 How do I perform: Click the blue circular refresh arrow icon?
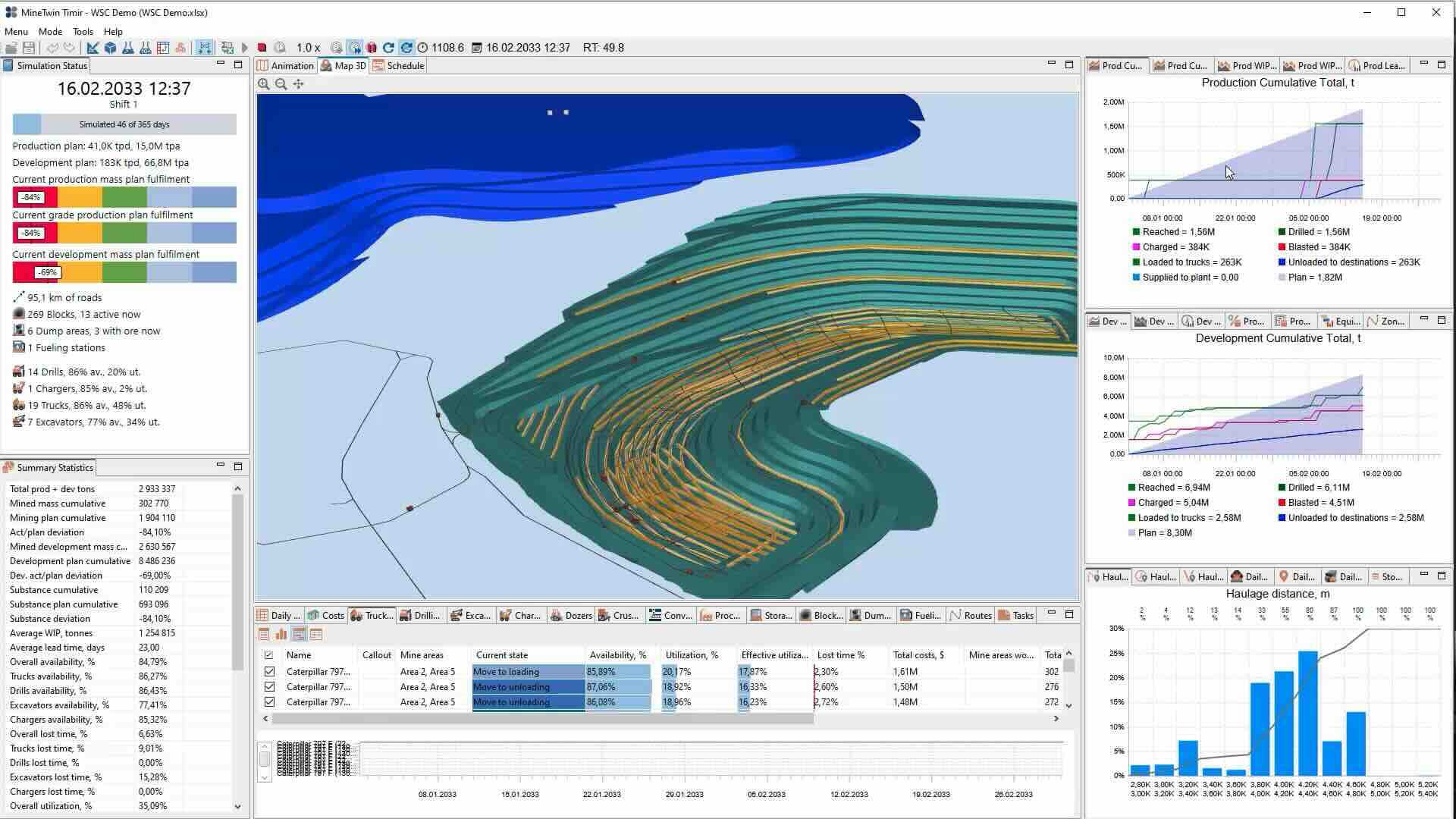[x=388, y=47]
